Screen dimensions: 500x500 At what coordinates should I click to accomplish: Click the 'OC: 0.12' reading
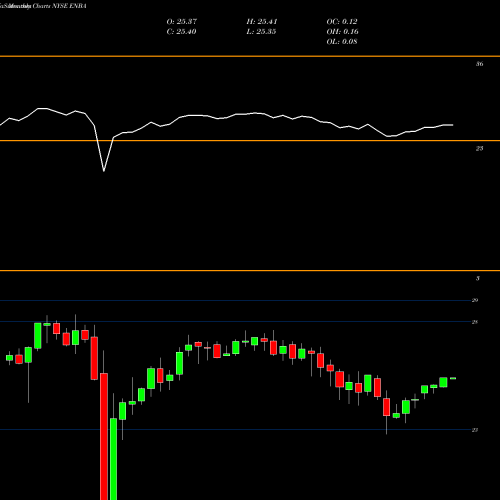[x=342, y=22]
